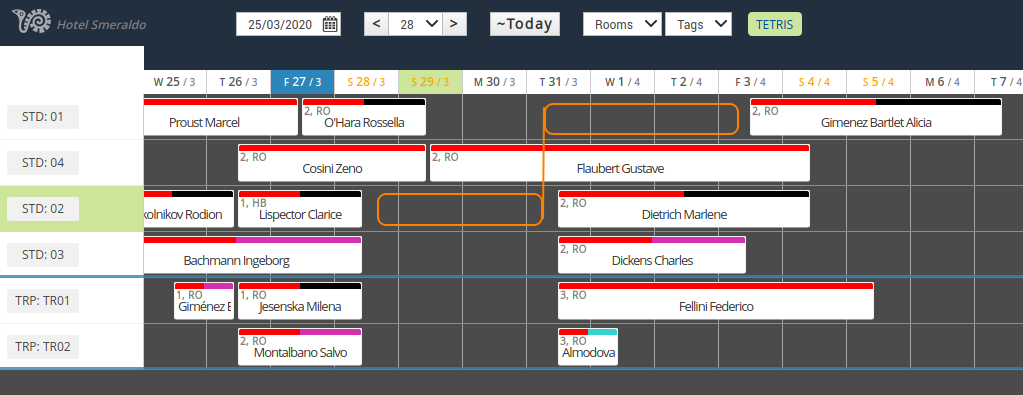Expand the Rooms dropdown
Viewport: 1023px width, 395px height.
[622, 24]
